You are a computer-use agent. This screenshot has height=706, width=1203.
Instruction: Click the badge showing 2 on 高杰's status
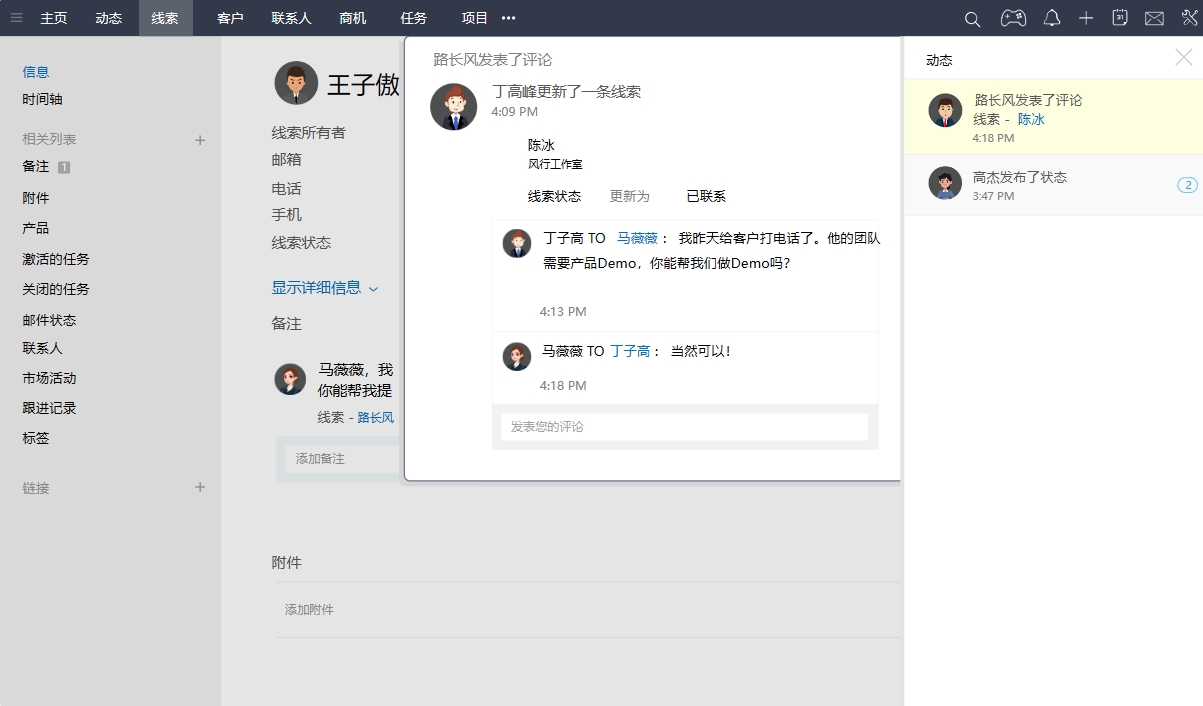pyautogui.click(x=1186, y=184)
